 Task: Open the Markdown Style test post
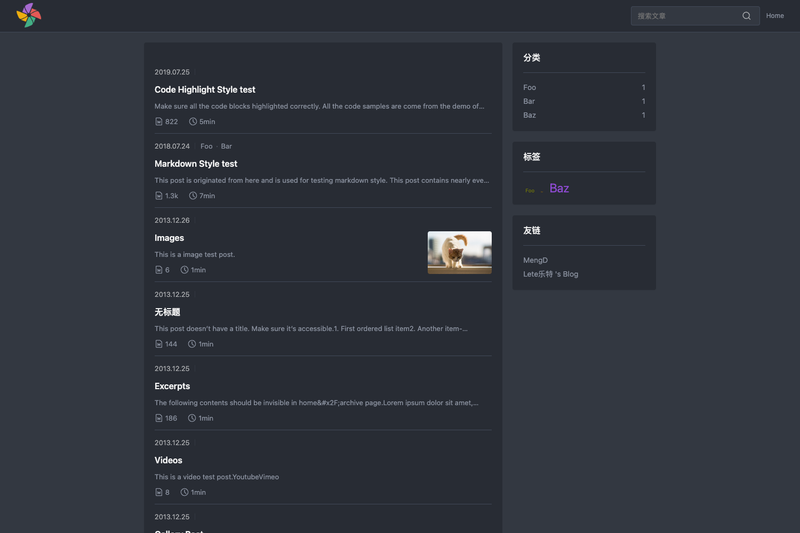(x=196, y=164)
